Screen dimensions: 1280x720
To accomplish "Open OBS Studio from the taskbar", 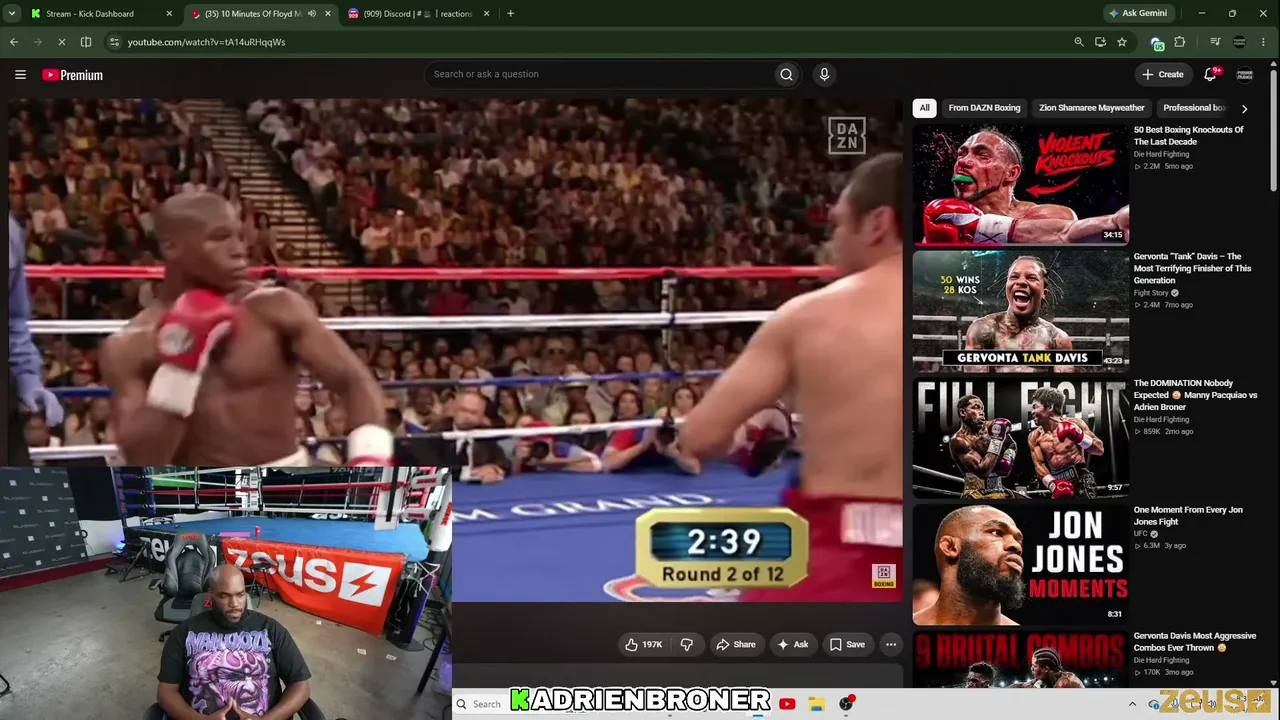I will 846,704.
